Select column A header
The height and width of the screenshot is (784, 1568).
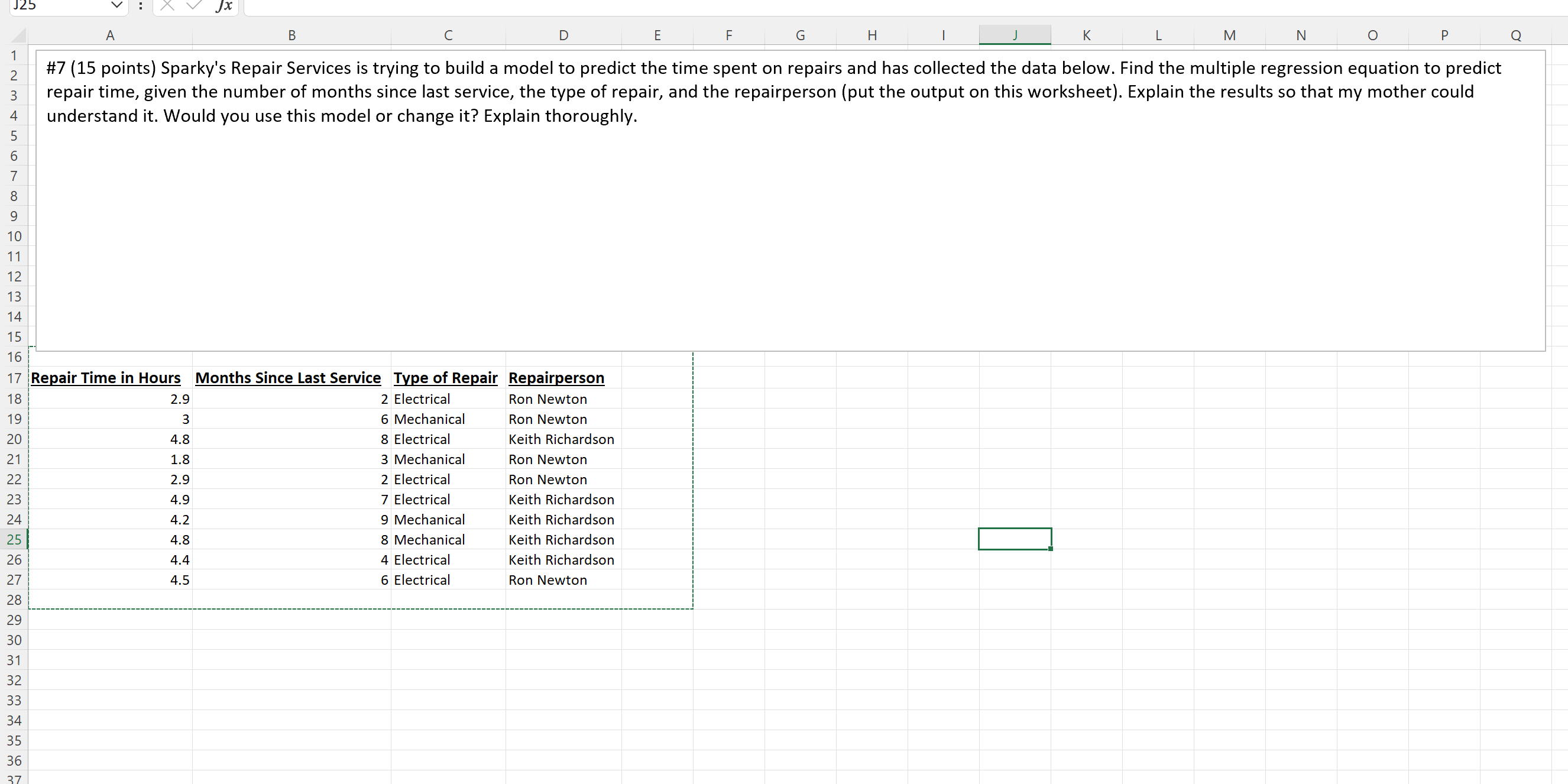109,35
